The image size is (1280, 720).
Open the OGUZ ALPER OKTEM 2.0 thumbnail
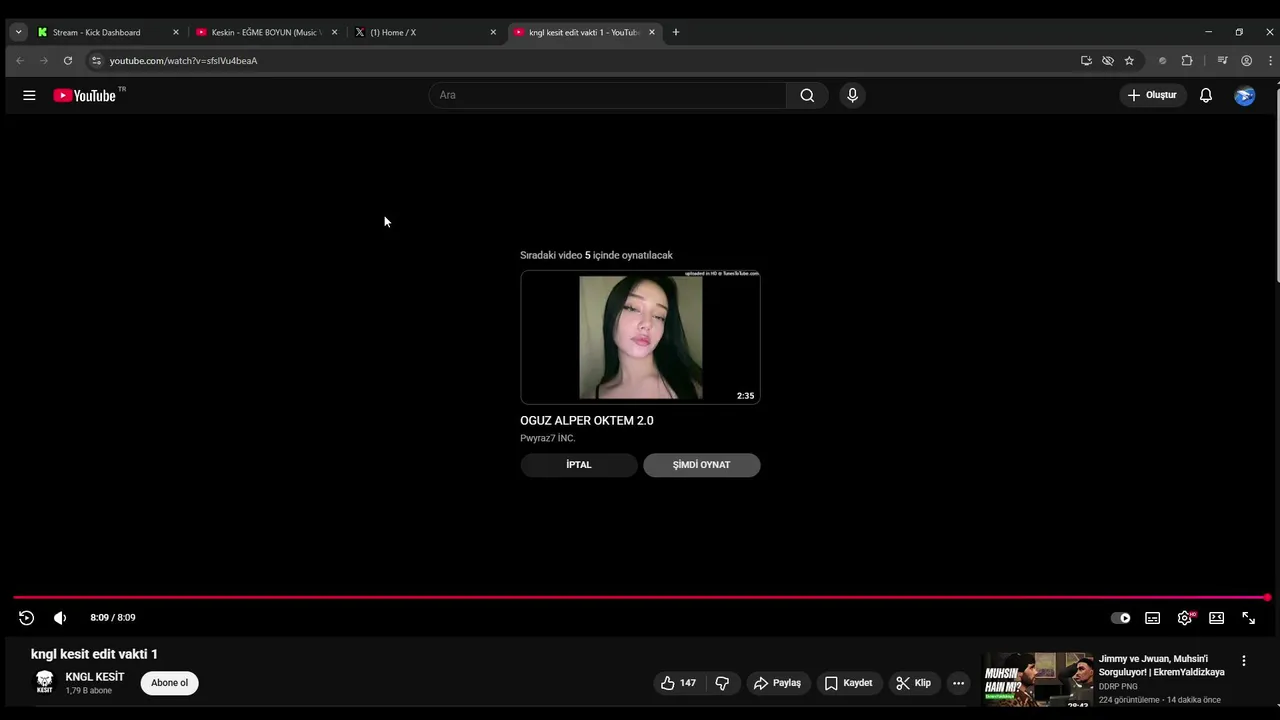[x=640, y=337]
